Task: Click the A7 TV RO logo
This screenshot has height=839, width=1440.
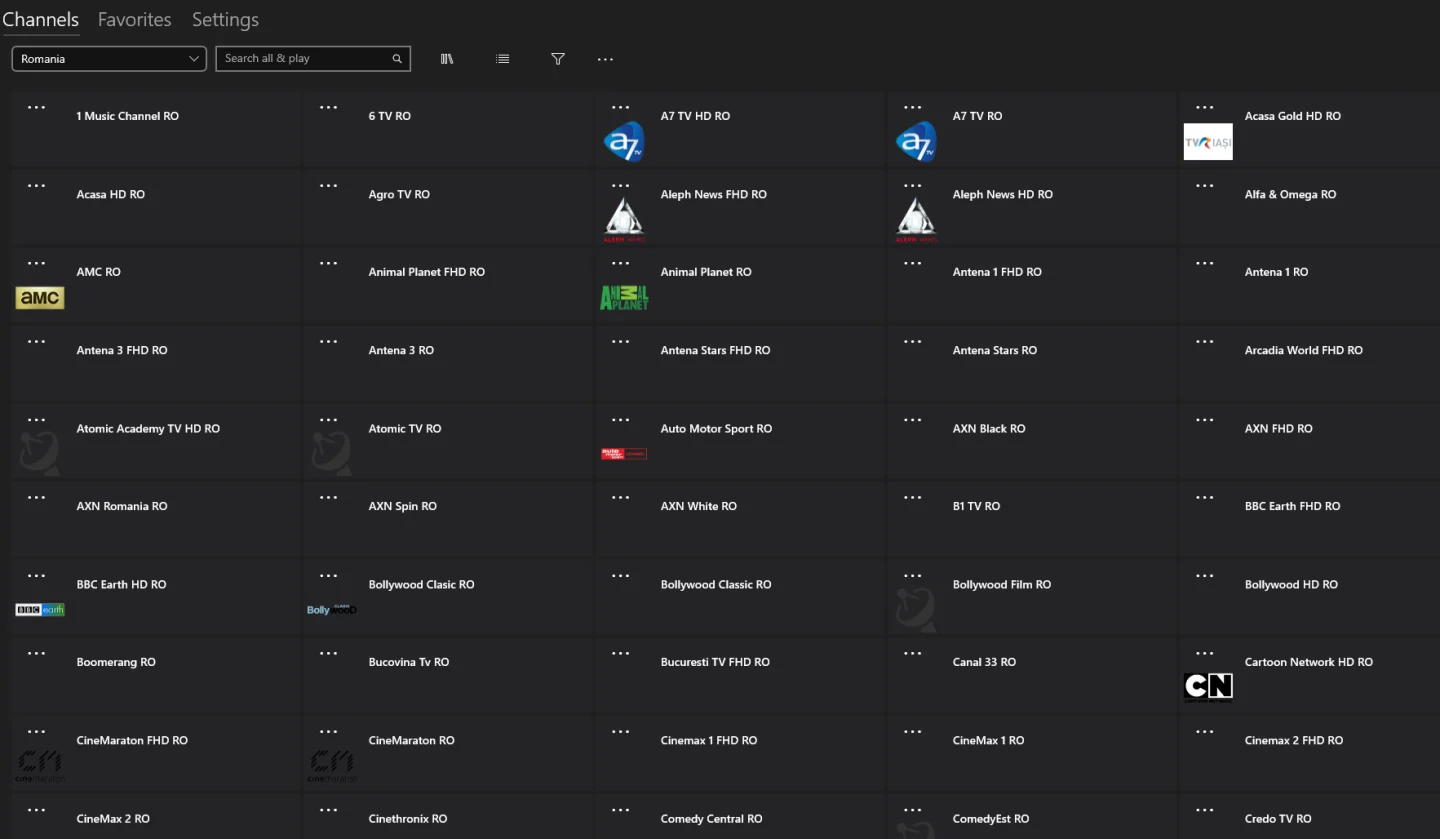Action: (x=916, y=142)
